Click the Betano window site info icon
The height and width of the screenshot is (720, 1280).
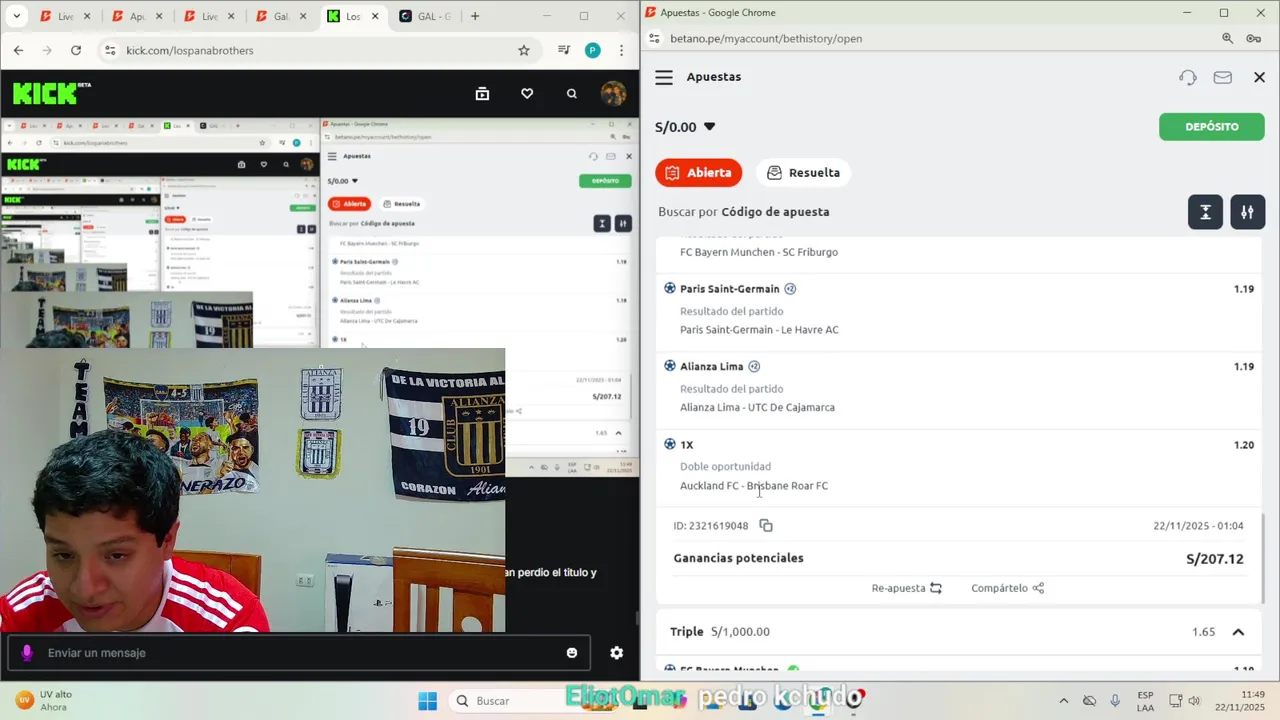(654, 38)
